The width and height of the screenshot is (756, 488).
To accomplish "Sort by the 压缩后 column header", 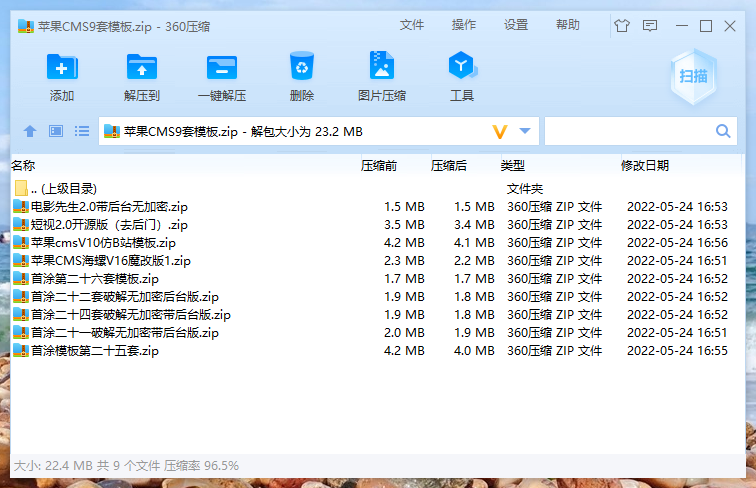I will coord(449,166).
